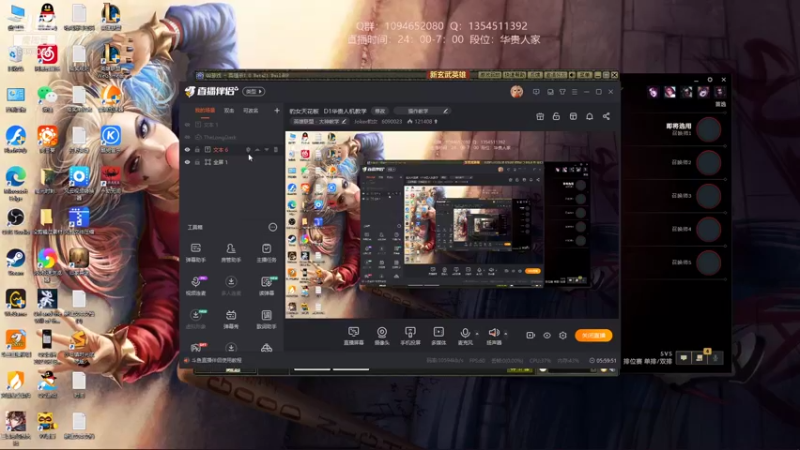This screenshot has width=800, height=450.
Task: Hide the 文本 6 source via eye icon
Action: click(187, 149)
